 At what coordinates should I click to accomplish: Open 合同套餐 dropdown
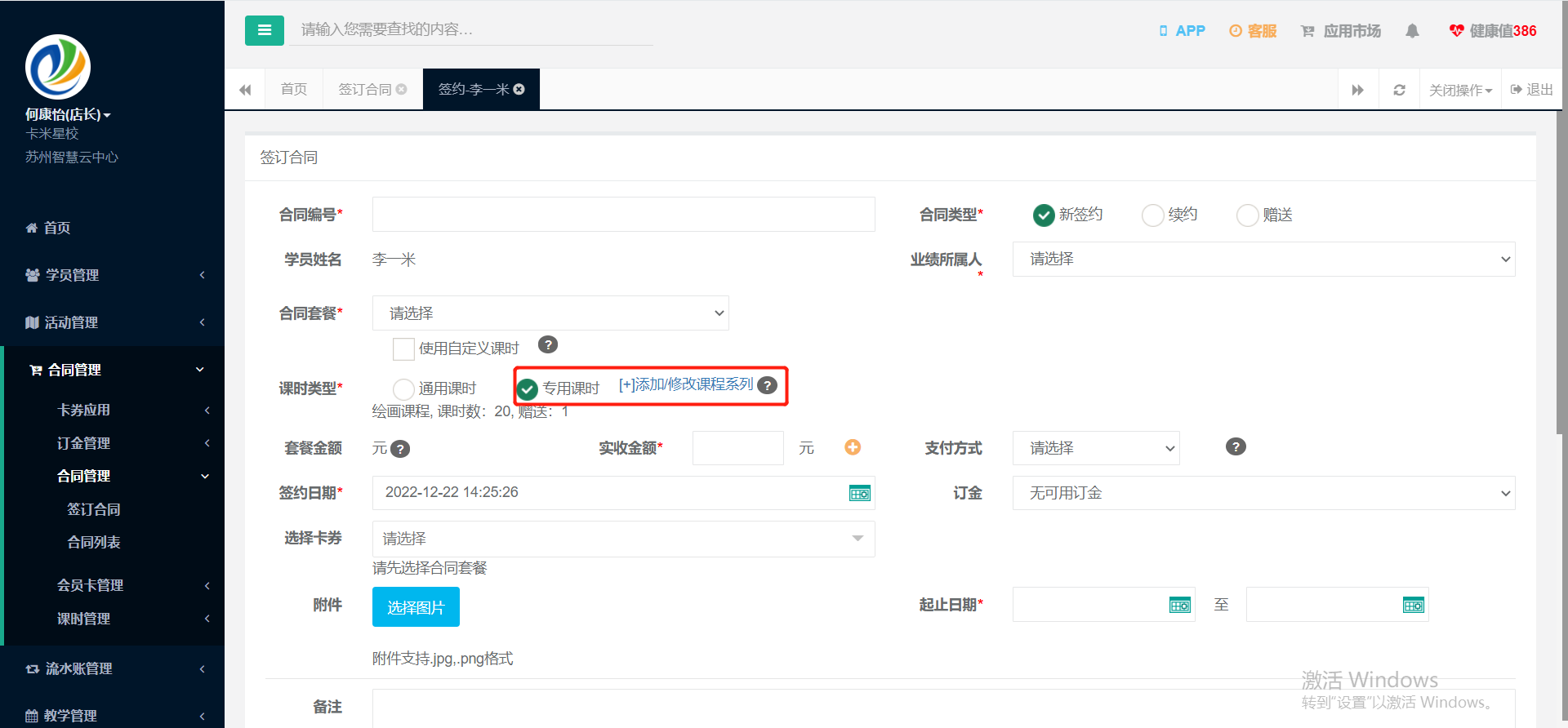pos(550,313)
